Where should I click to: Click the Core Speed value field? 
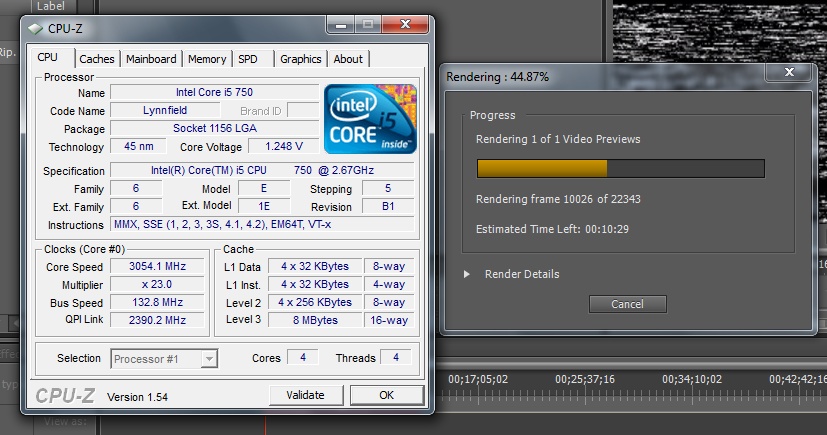coord(158,267)
